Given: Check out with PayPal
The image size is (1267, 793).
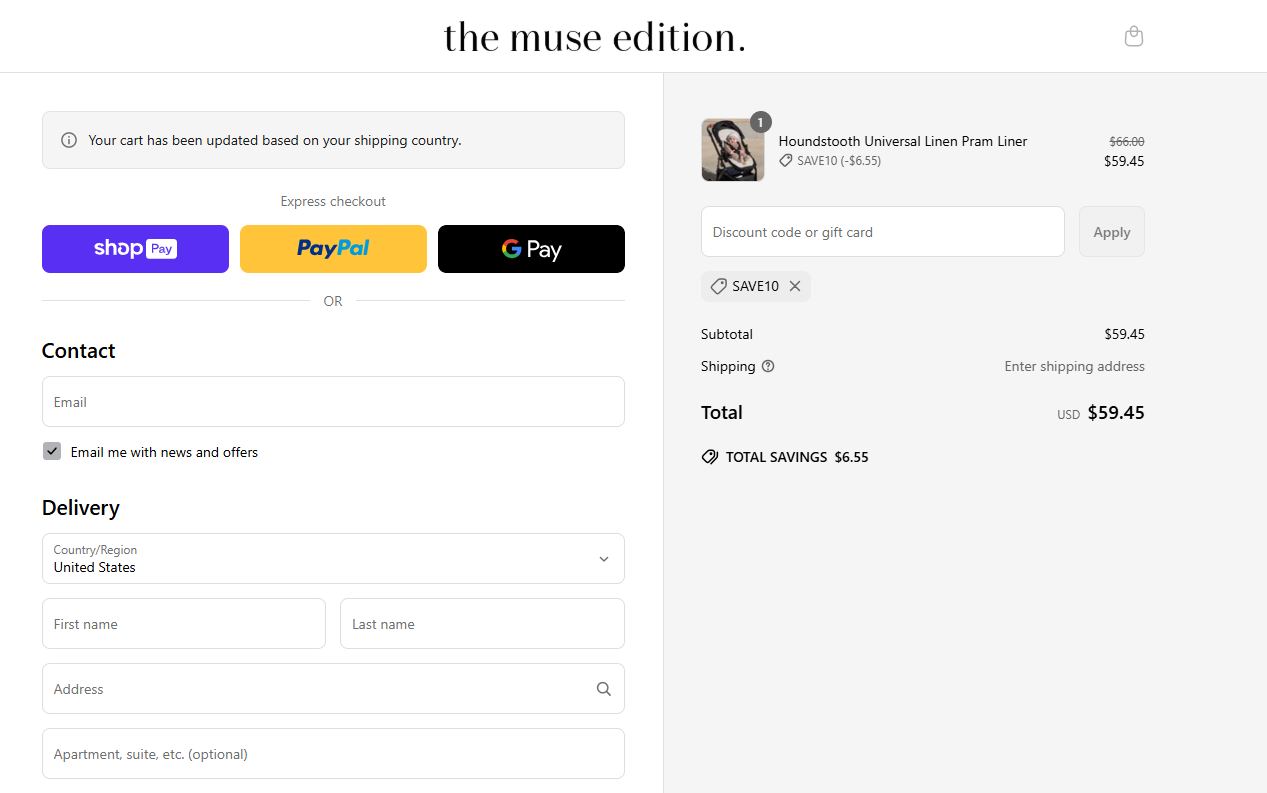Looking at the screenshot, I should click(333, 249).
